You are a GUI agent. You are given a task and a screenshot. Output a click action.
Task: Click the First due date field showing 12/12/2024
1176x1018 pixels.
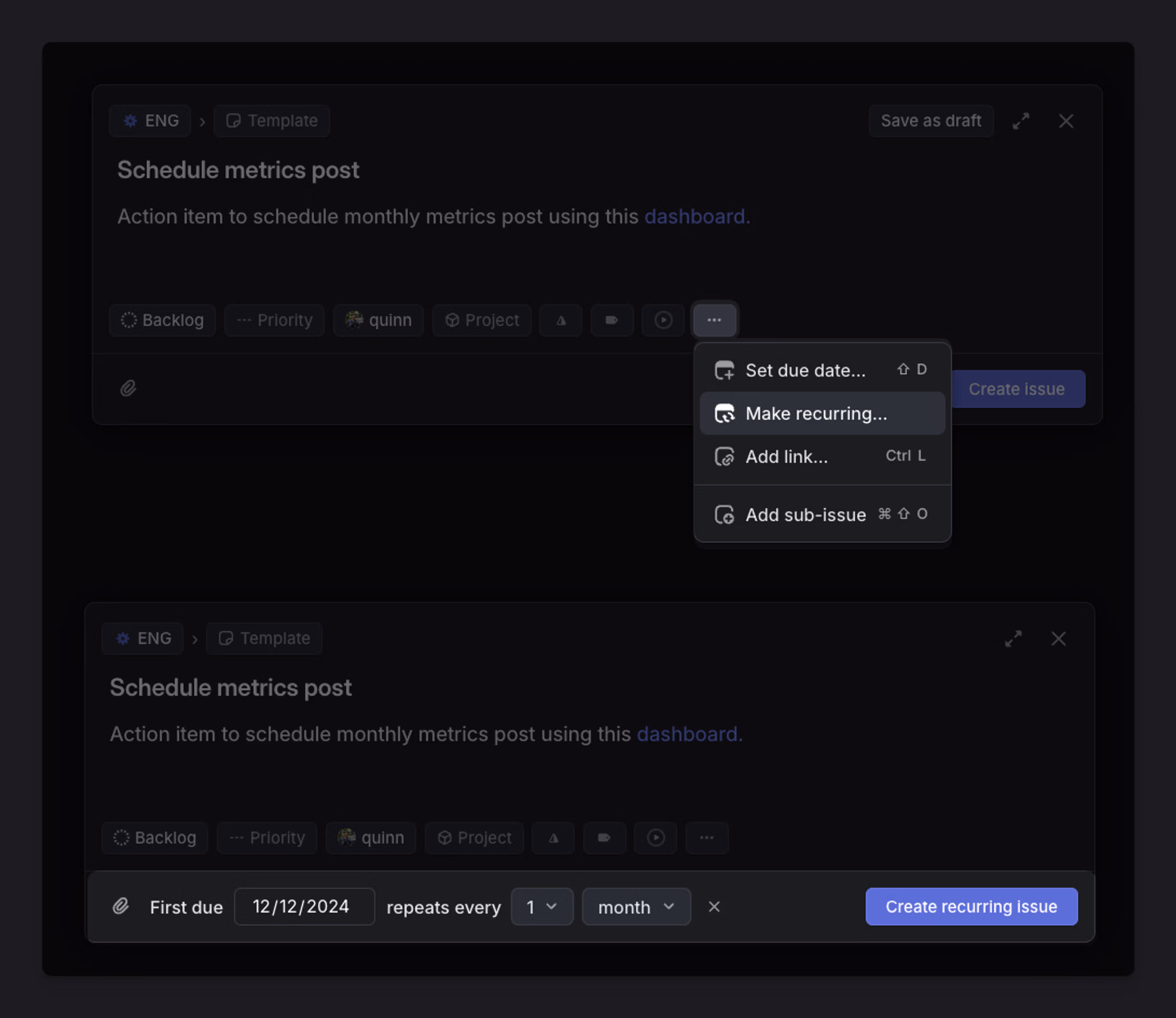click(x=304, y=906)
